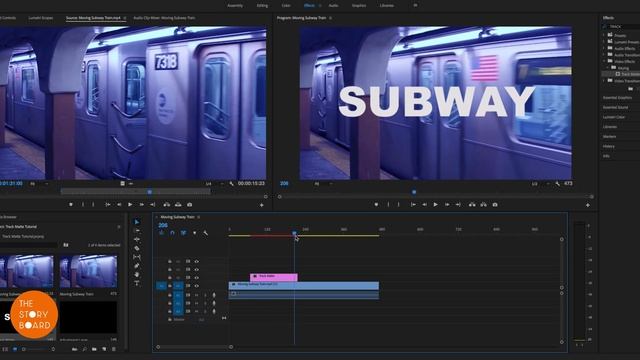Image resolution: width=640 pixels, height=360 pixels.
Task: Step forward one frame in Program monitor
Action: click(x=447, y=204)
